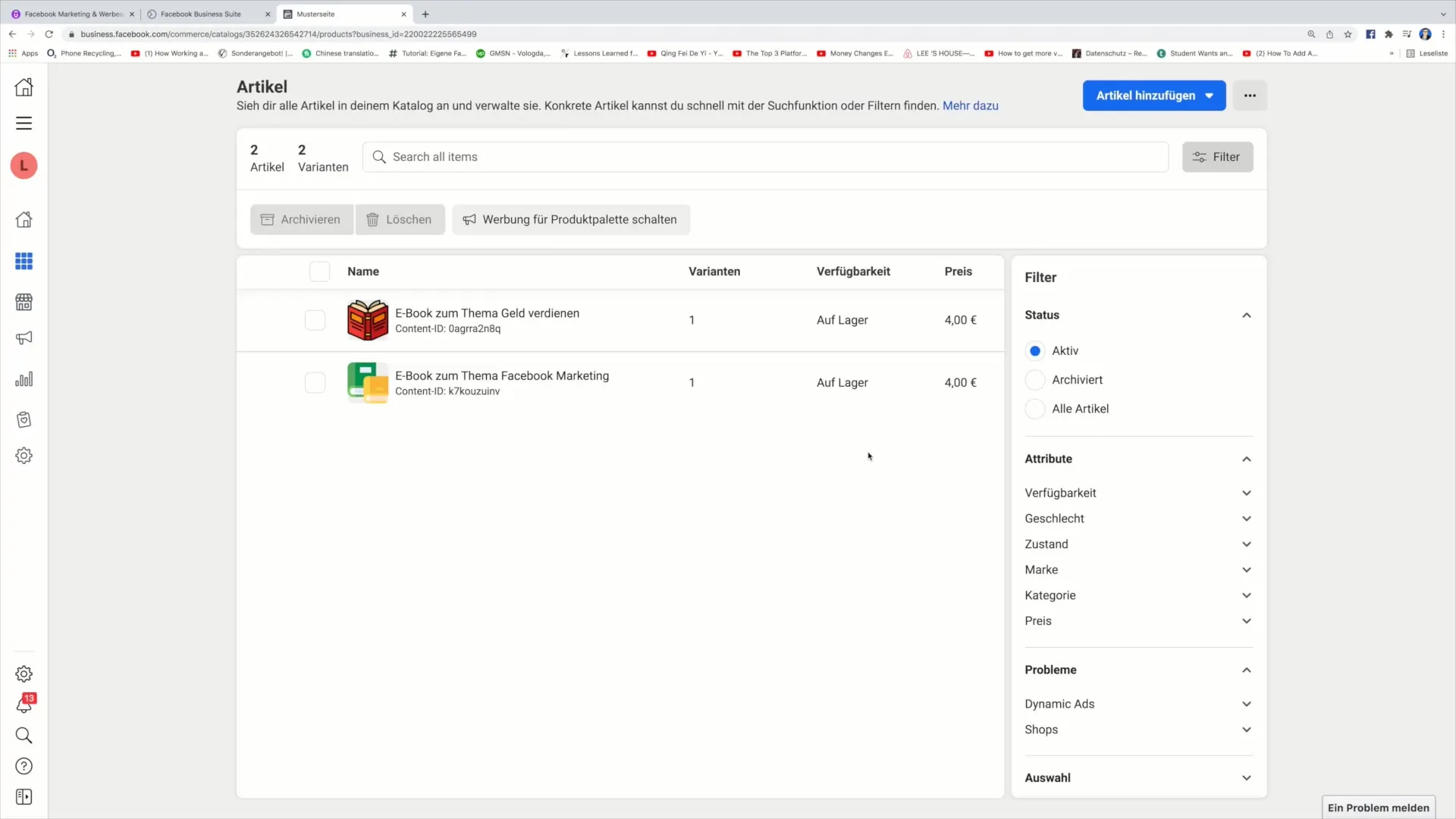This screenshot has width=1456, height=819.
Task: Open the bottom settings gear in sidebar
Action: pyautogui.click(x=24, y=674)
